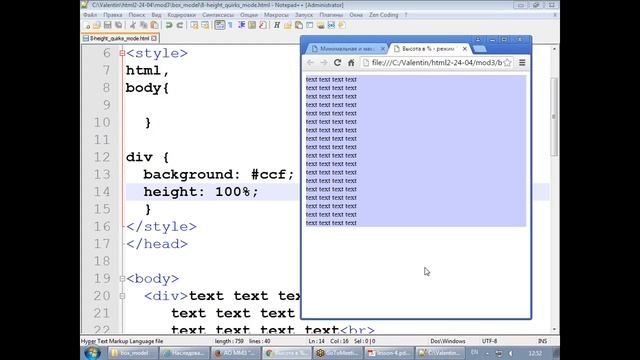
Task: Bookmark the page with the star icon
Action: point(507,63)
